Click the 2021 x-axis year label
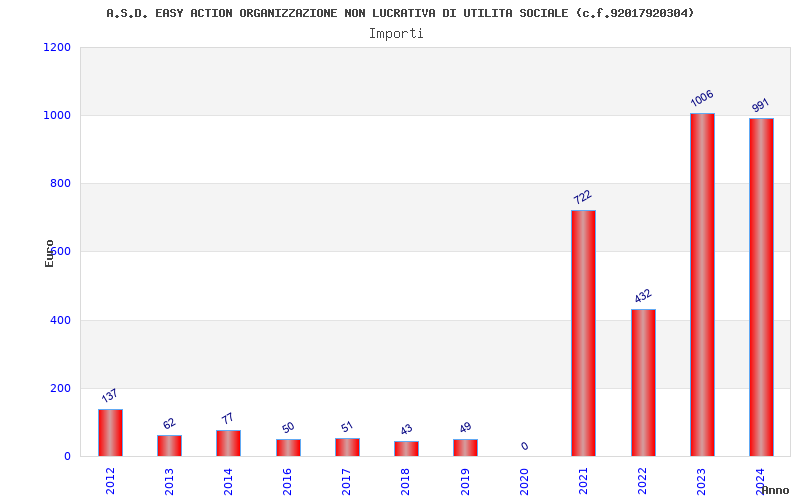The image size is (800, 500). point(583,481)
